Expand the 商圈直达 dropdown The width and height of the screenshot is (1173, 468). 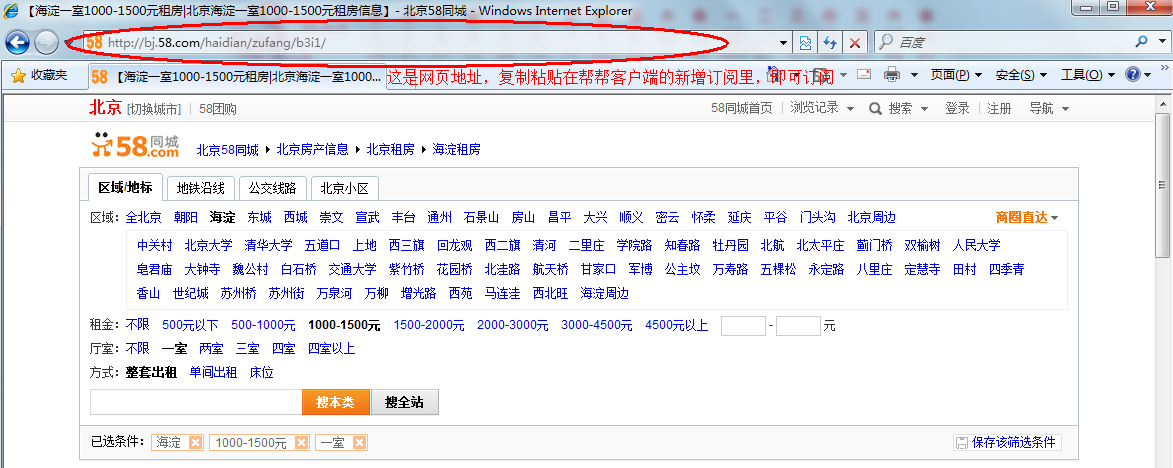pyautogui.click(x=1027, y=217)
